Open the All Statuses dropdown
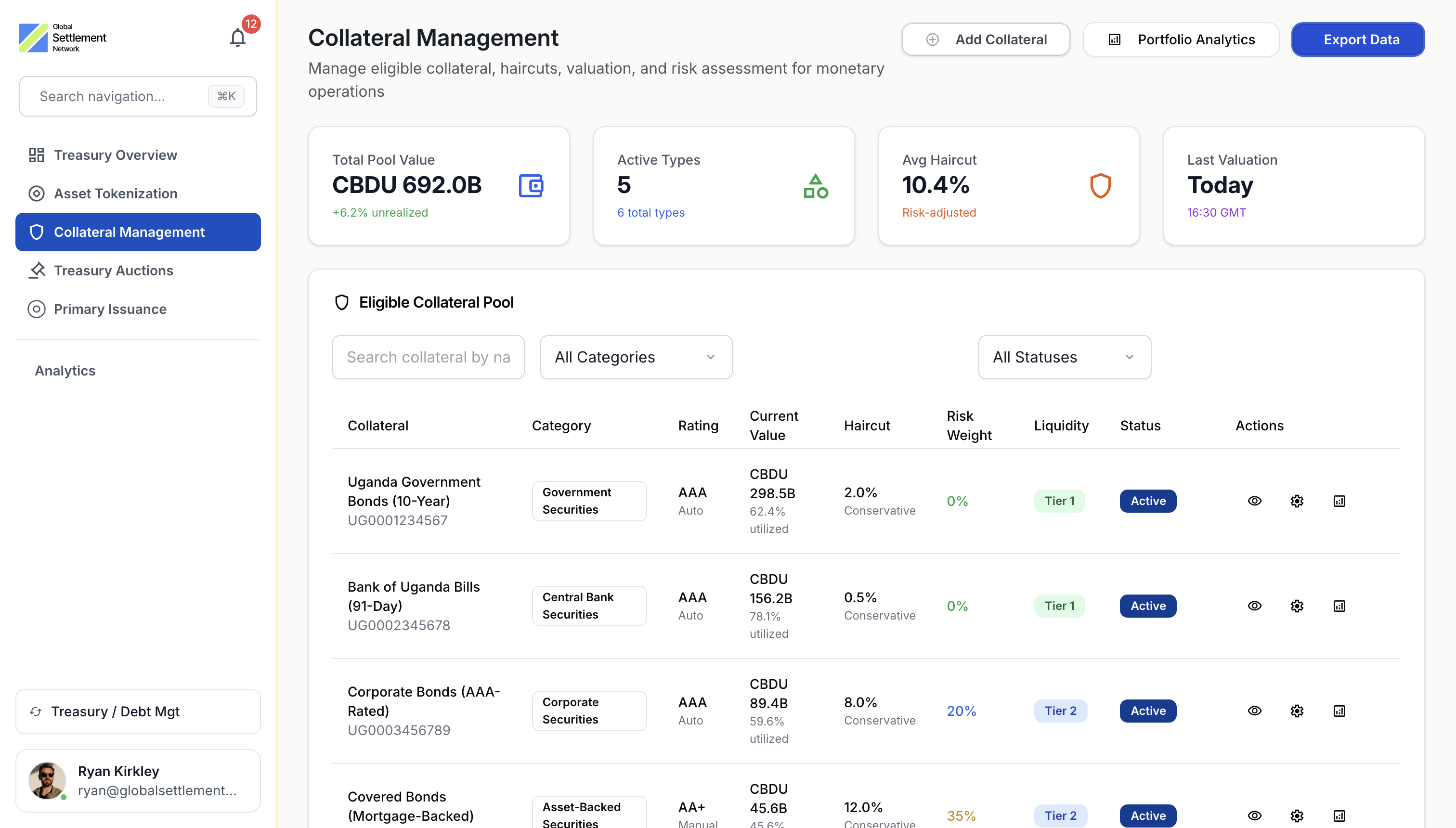The image size is (1456, 828). point(1064,357)
